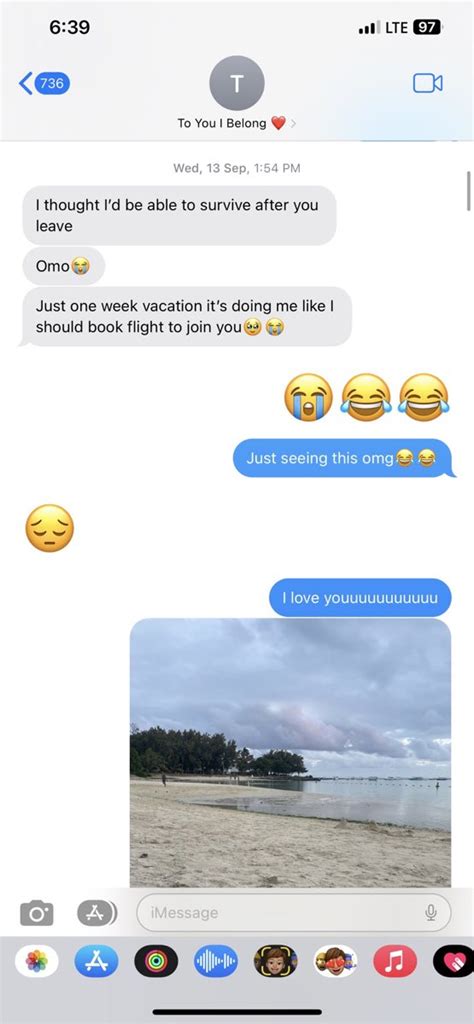Open the Music iMessage app
This screenshot has height=1024, width=474.
395,961
